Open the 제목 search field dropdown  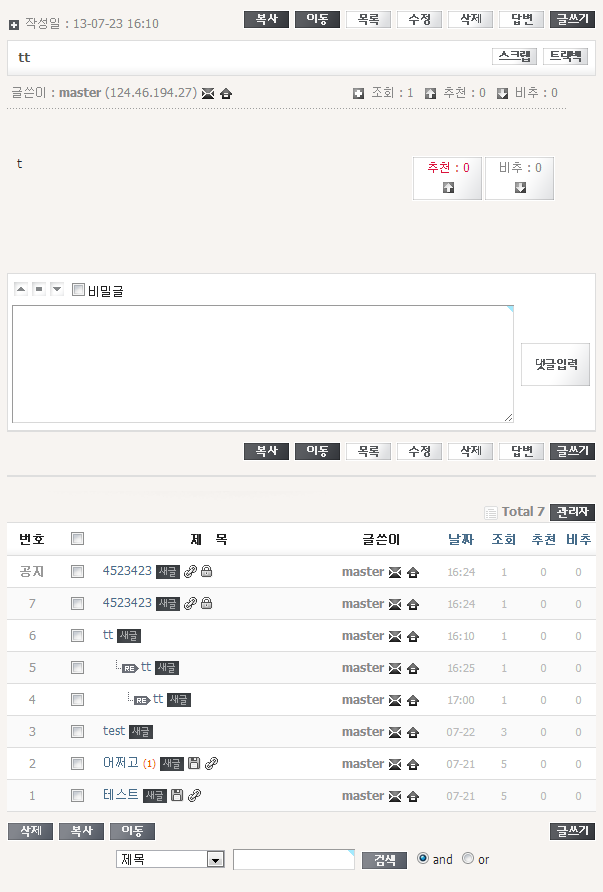coord(170,859)
